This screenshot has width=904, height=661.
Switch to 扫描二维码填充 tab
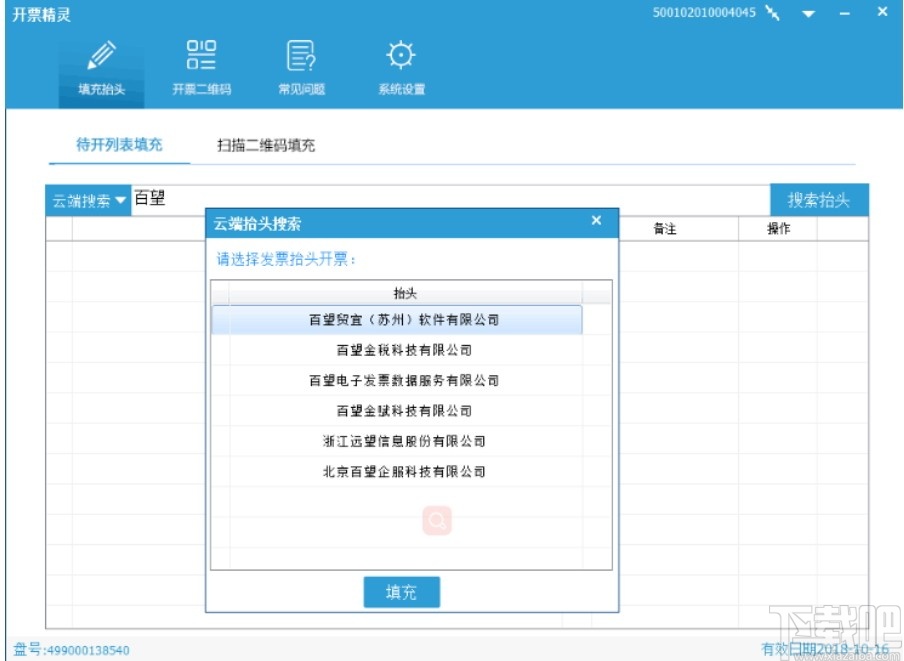coord(266,145)
